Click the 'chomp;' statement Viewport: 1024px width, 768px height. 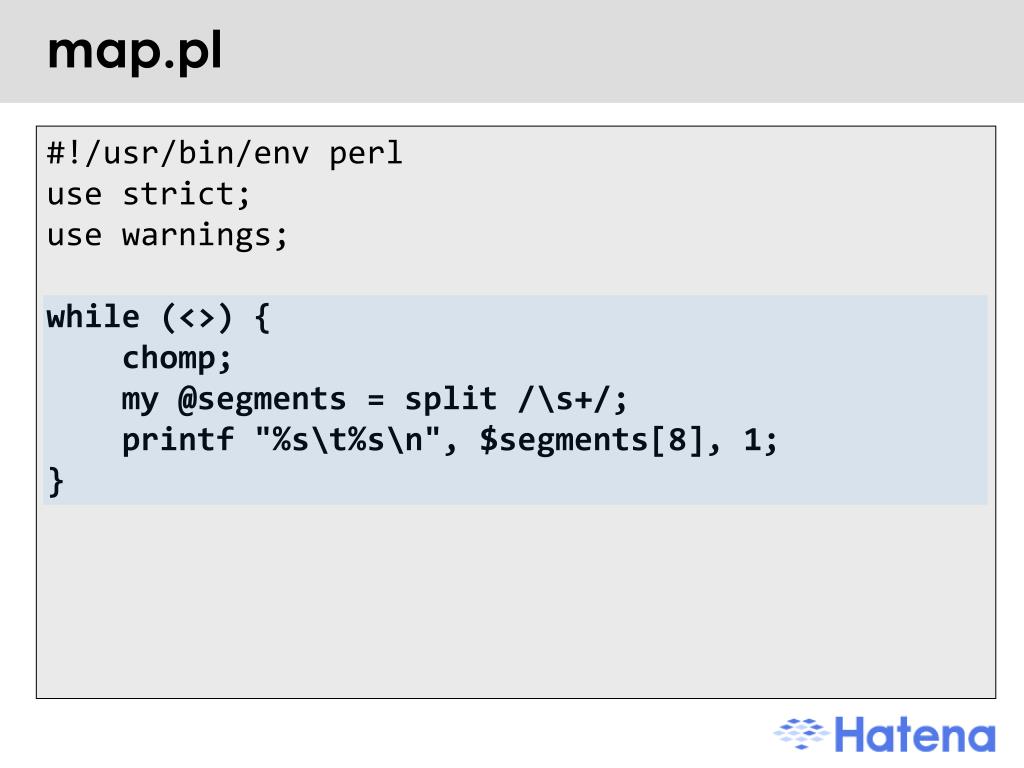[177, 359]
